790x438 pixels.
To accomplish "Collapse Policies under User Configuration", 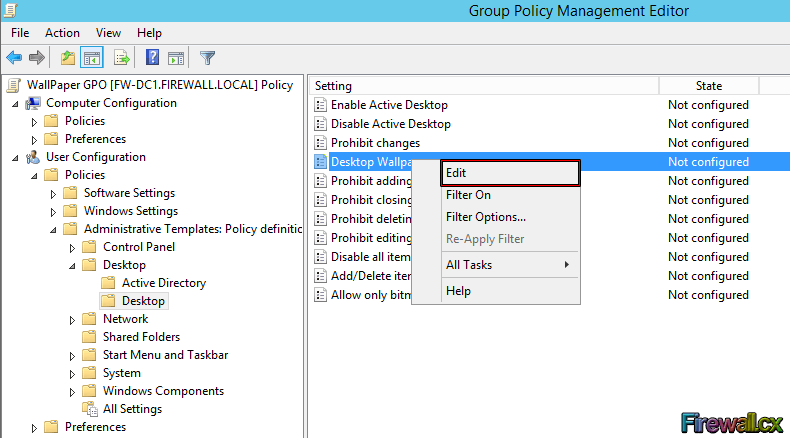I will [34, 176].
